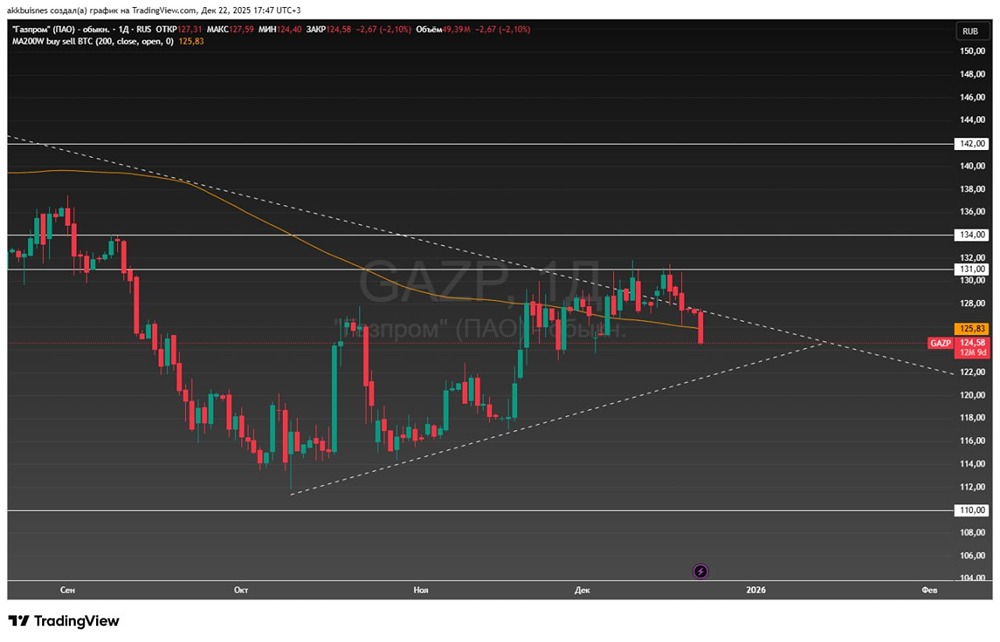This screenshot has width=1000, height=642.
Task: Click the 122,00 price axis tick
Action: [x=972, y=372]
